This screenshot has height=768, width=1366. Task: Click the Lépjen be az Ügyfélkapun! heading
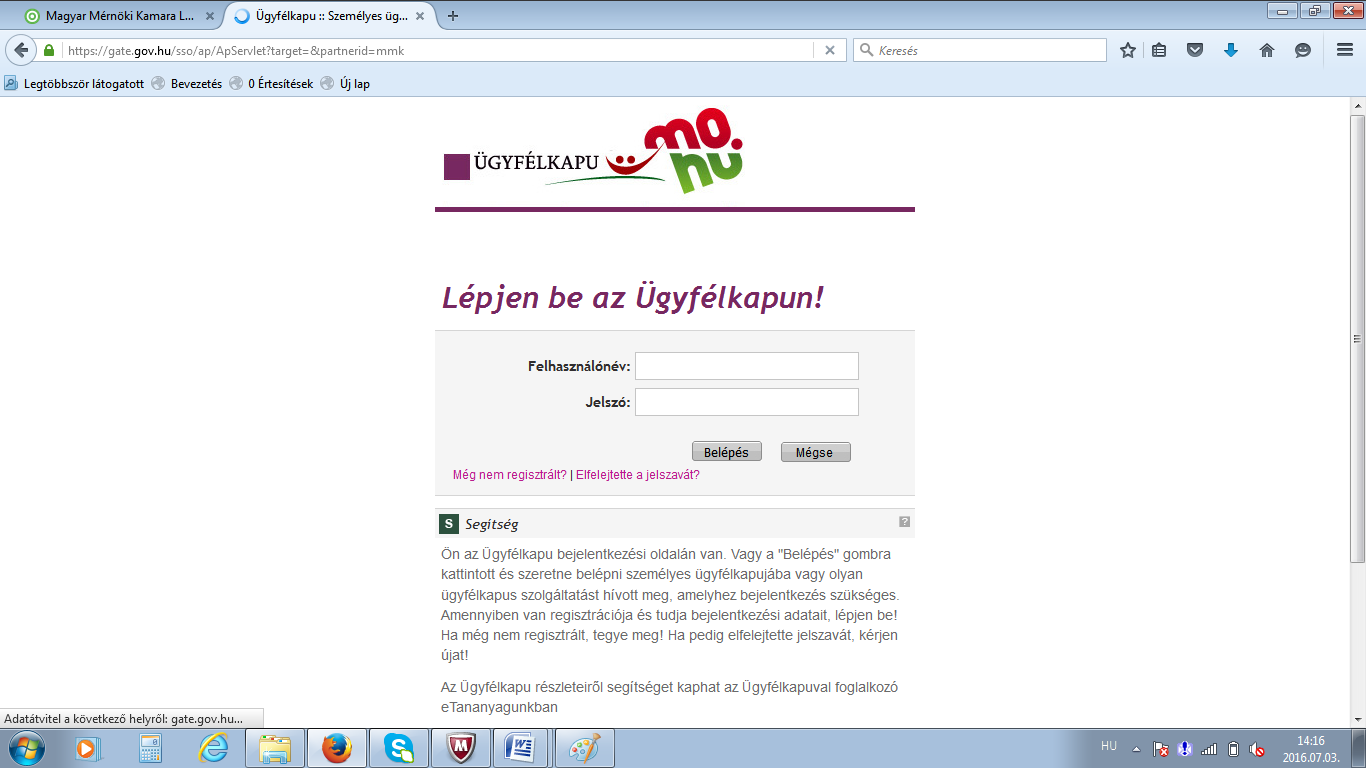pyautogui.click(x=633, y=297)
